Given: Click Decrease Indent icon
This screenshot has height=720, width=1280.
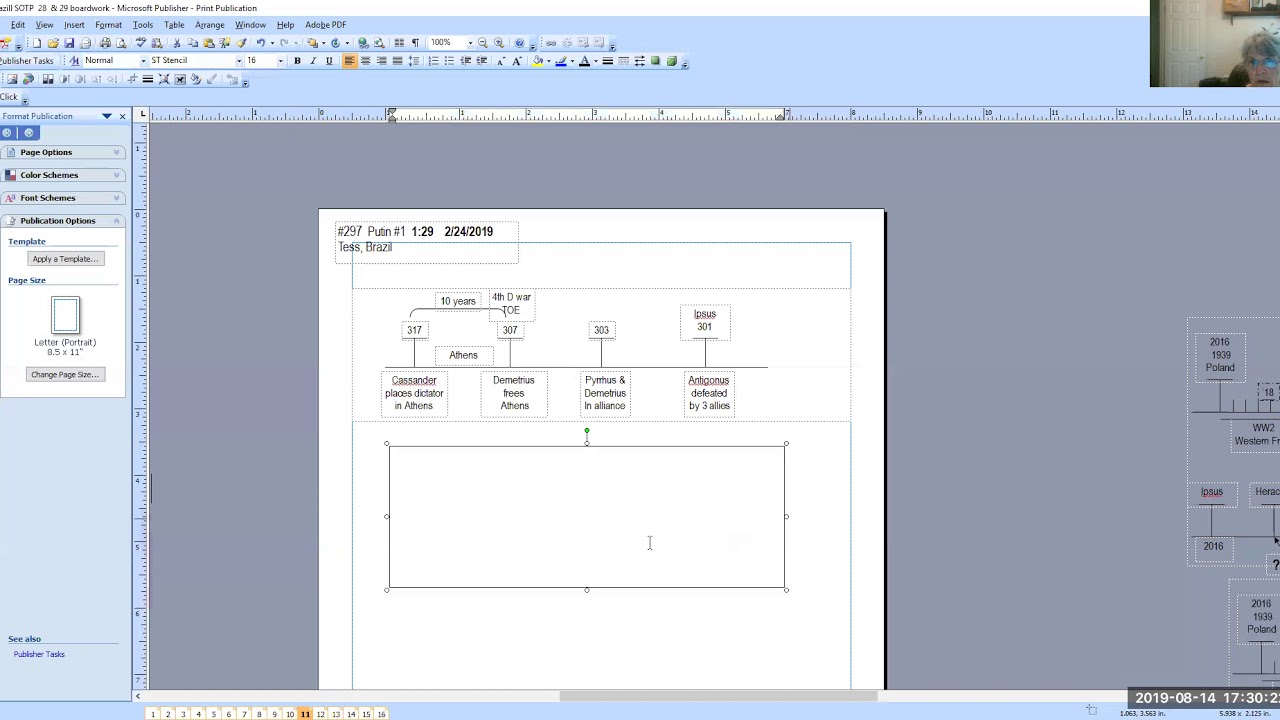Looking at the screenshot, I should pos(465,61).
